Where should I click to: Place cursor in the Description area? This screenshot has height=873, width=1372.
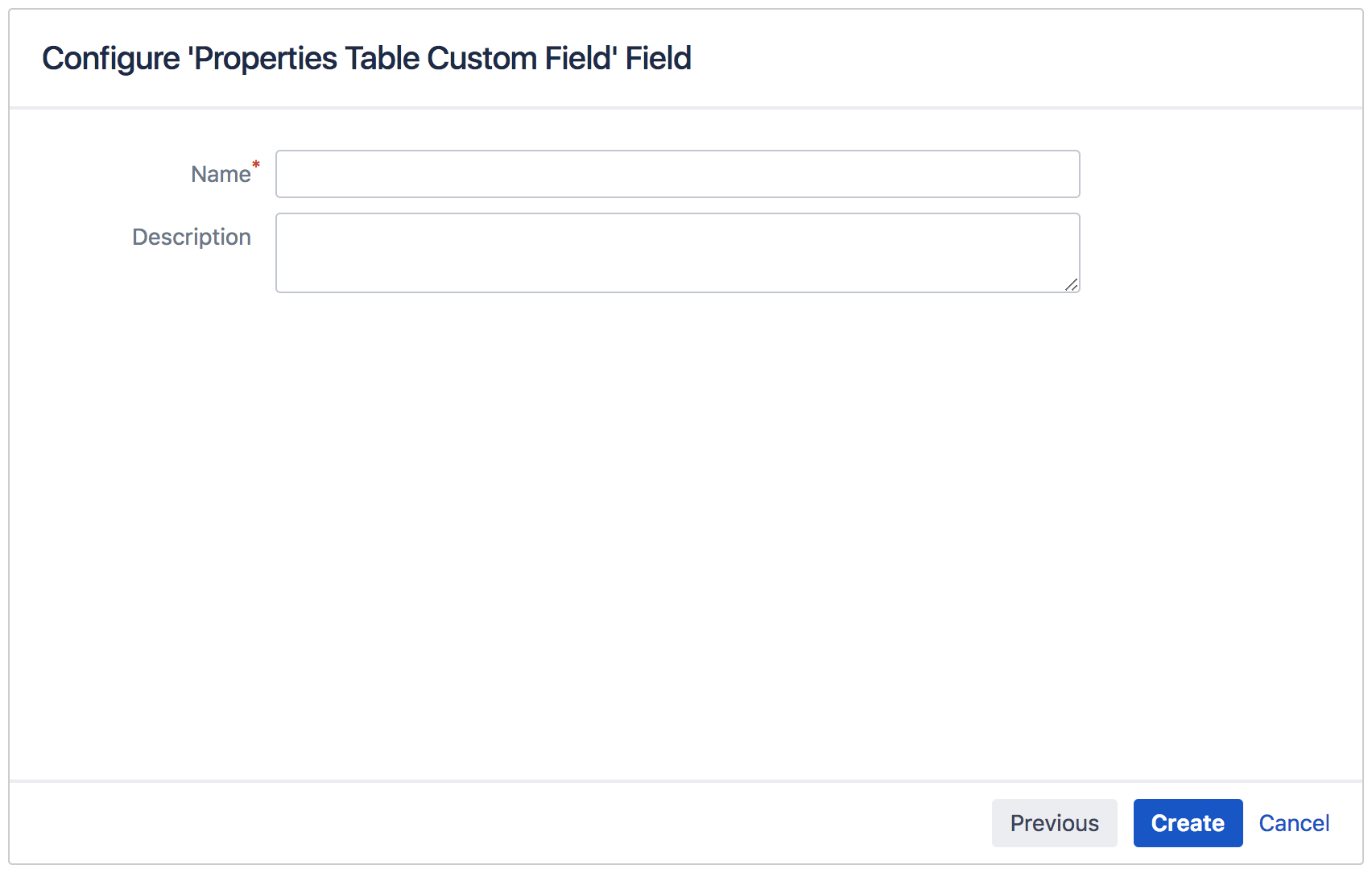click(676, 252)
